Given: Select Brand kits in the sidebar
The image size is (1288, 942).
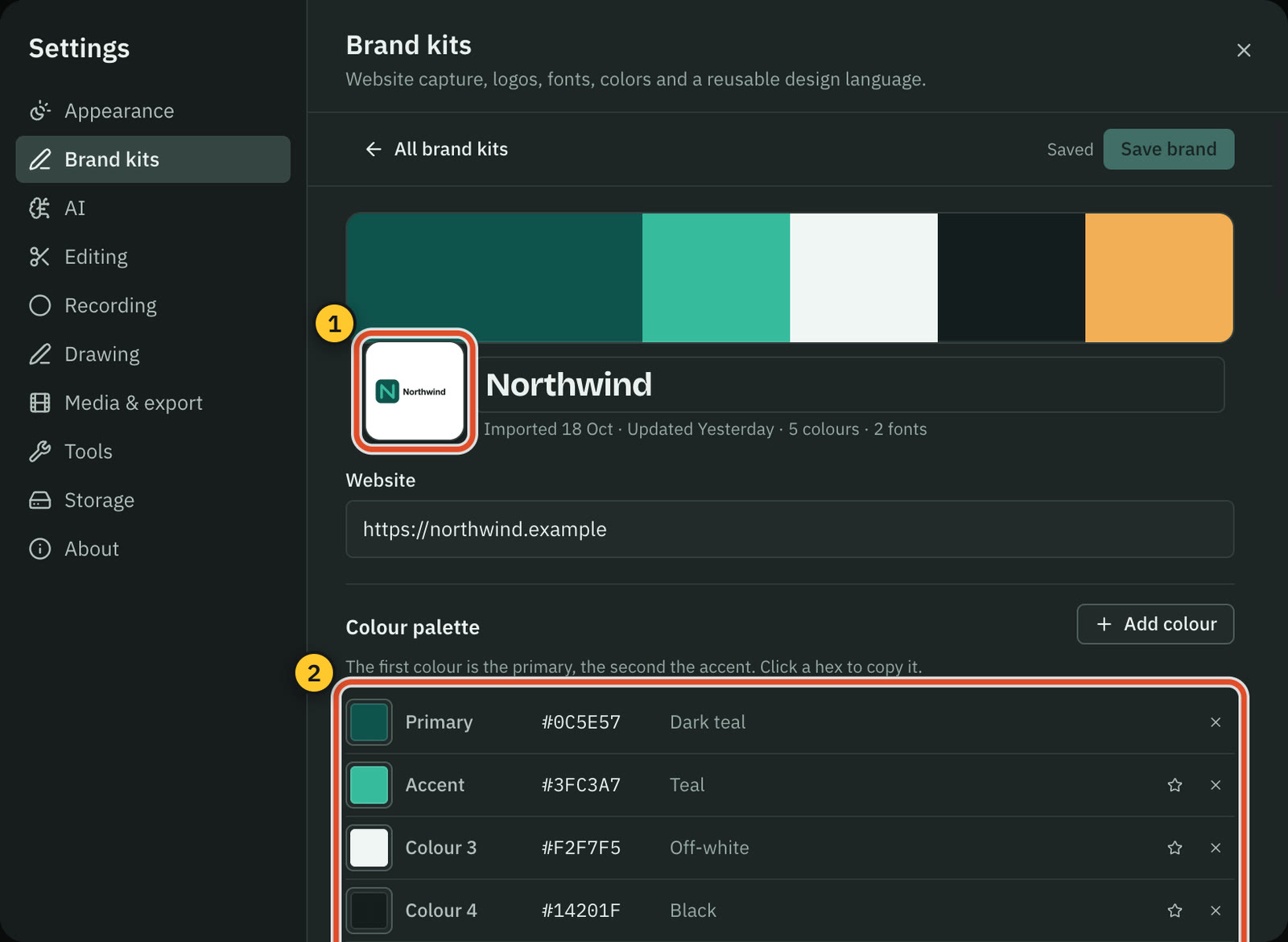Looking at the screenshot, I should (x=153, y=159).
